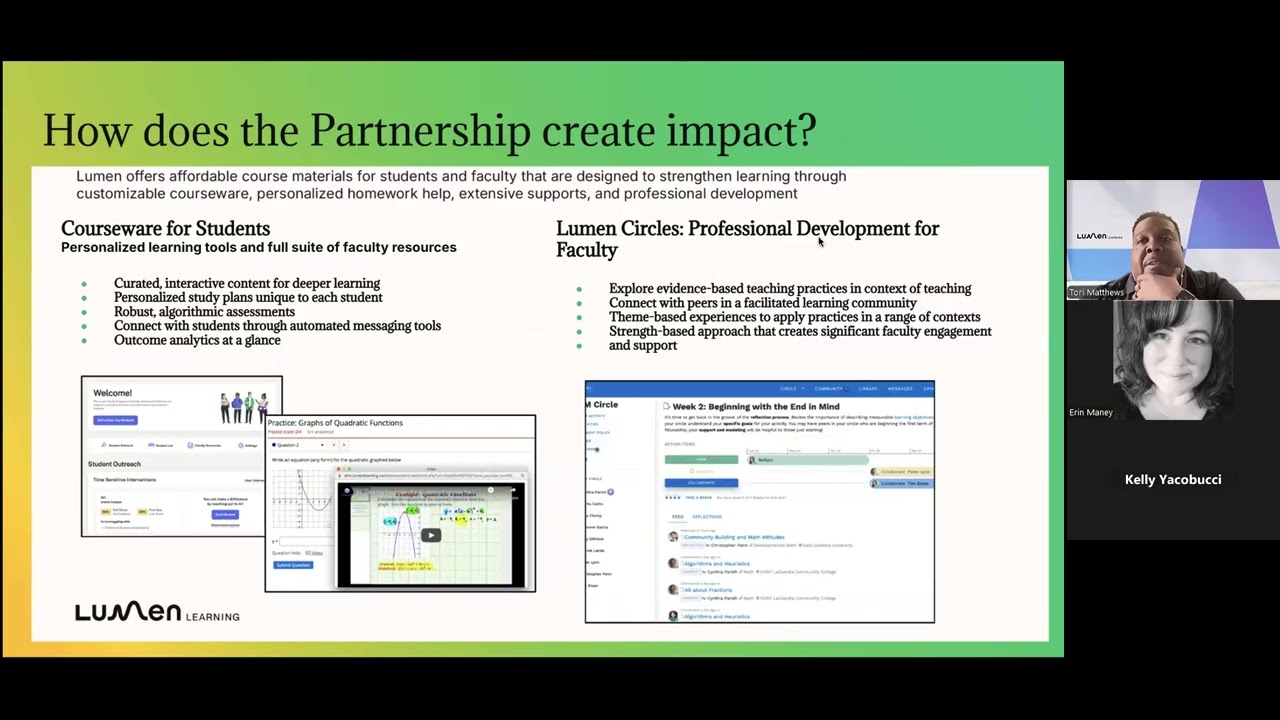
Task: Click Curated, interactive content bullet
Action: tap(247, 283)
